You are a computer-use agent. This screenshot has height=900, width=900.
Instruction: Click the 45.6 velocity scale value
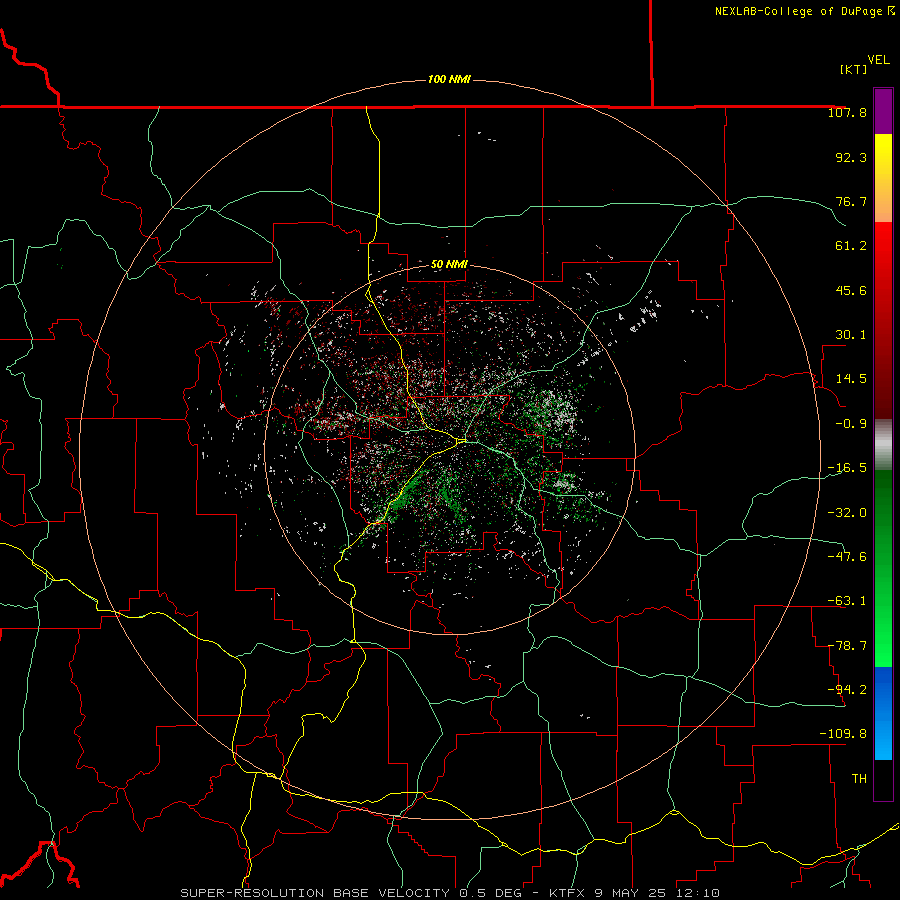click(x=851, y=290)
